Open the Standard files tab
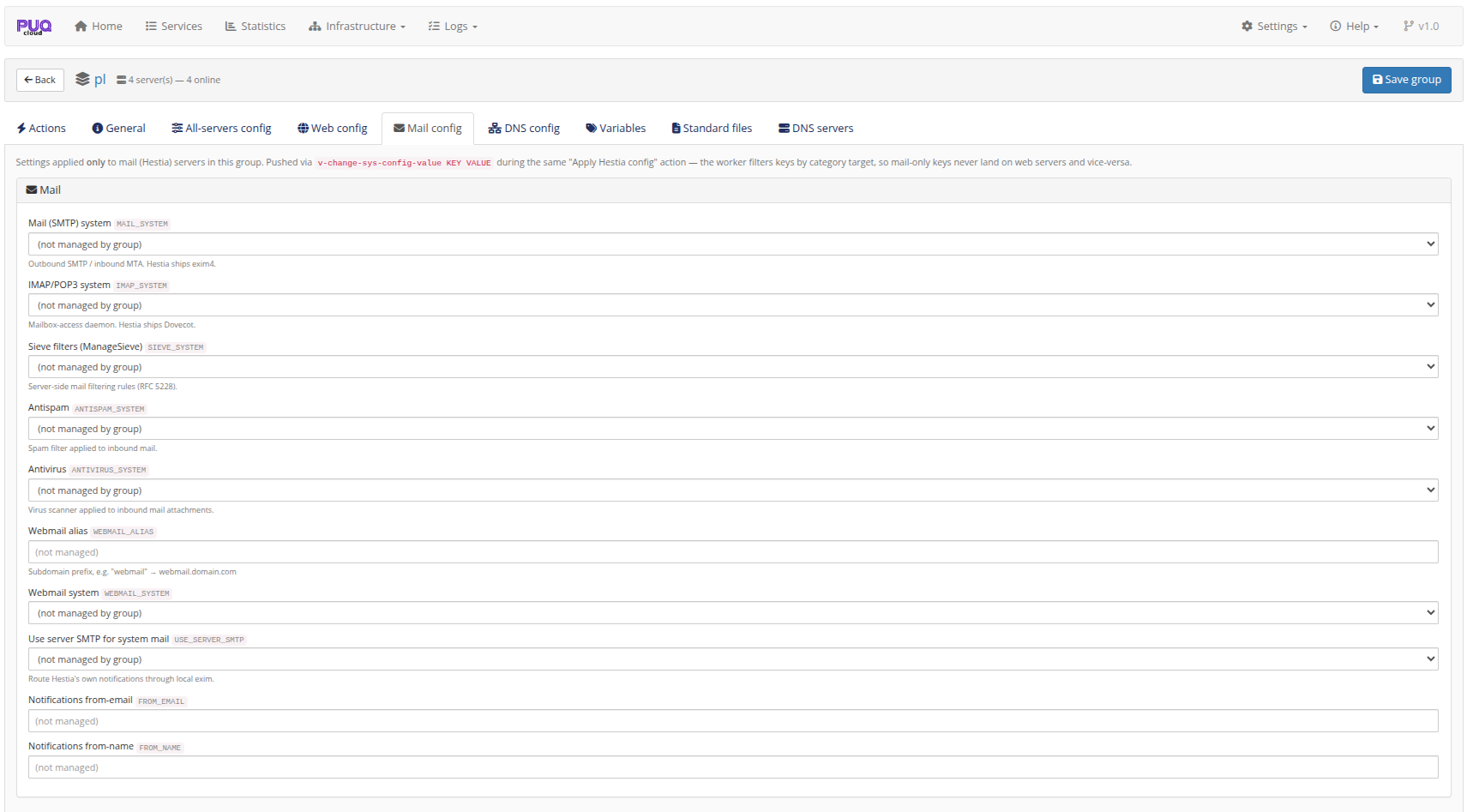The width and height of the screenshot is (1467, 812). click(712, 129)
